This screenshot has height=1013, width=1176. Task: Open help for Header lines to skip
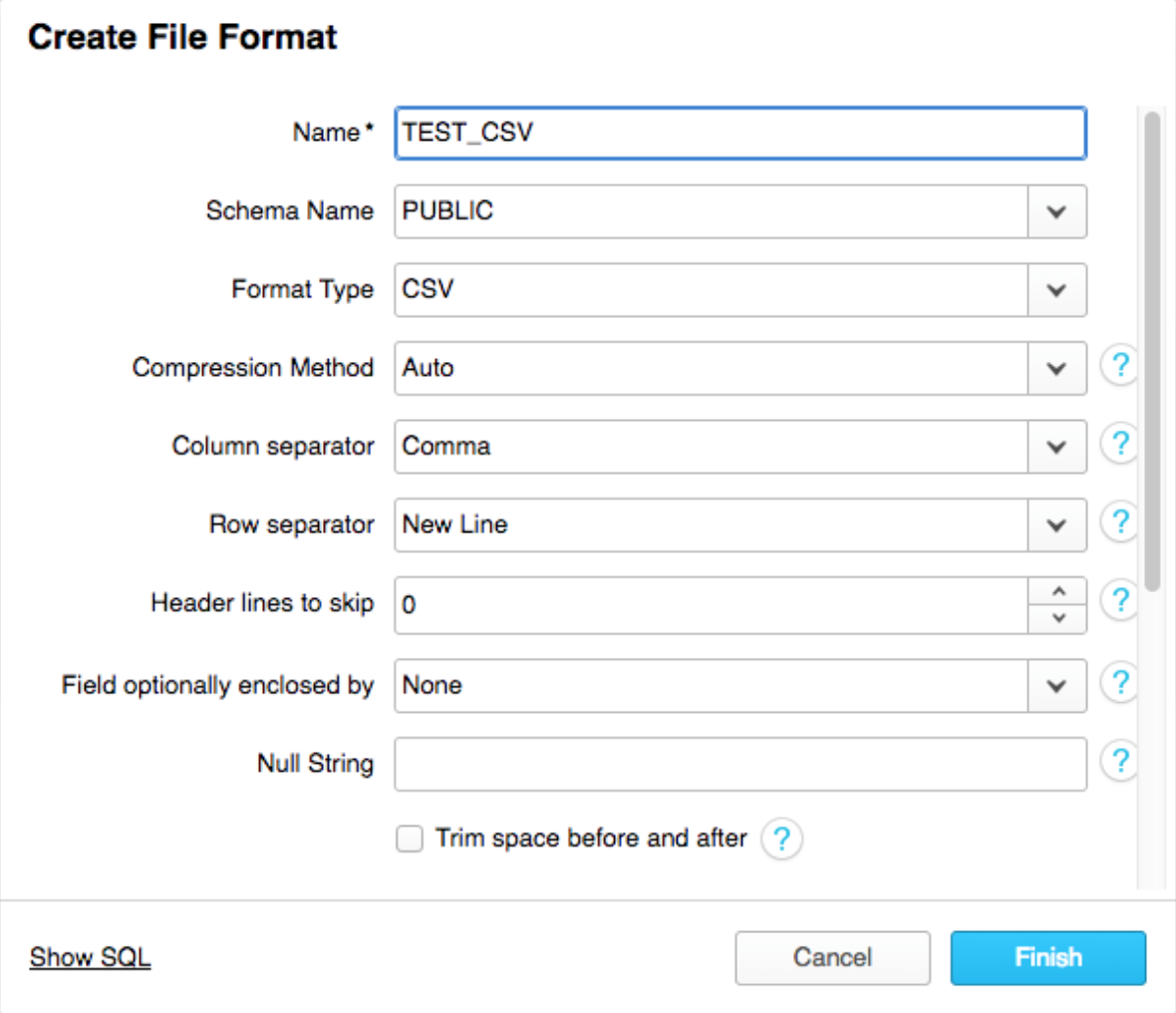1120,601
